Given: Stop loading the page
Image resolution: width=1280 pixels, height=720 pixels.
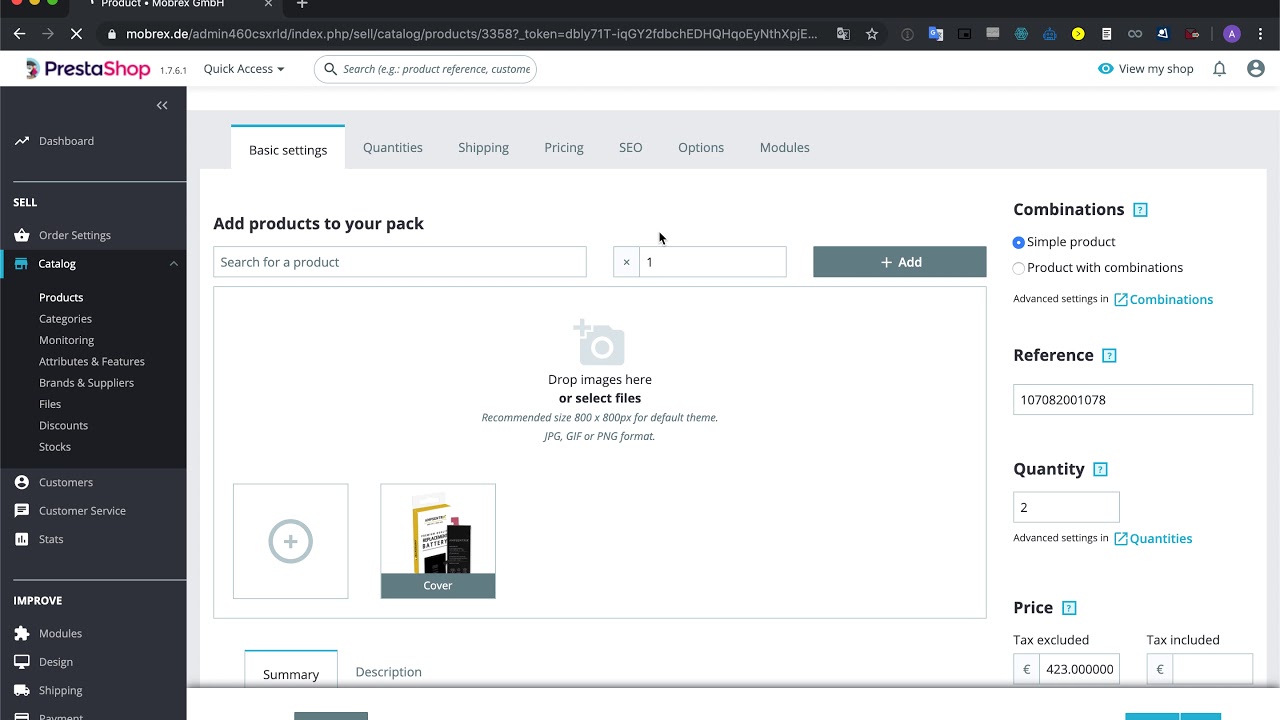Looking at the screenshot, I should [x=77, y=34].
